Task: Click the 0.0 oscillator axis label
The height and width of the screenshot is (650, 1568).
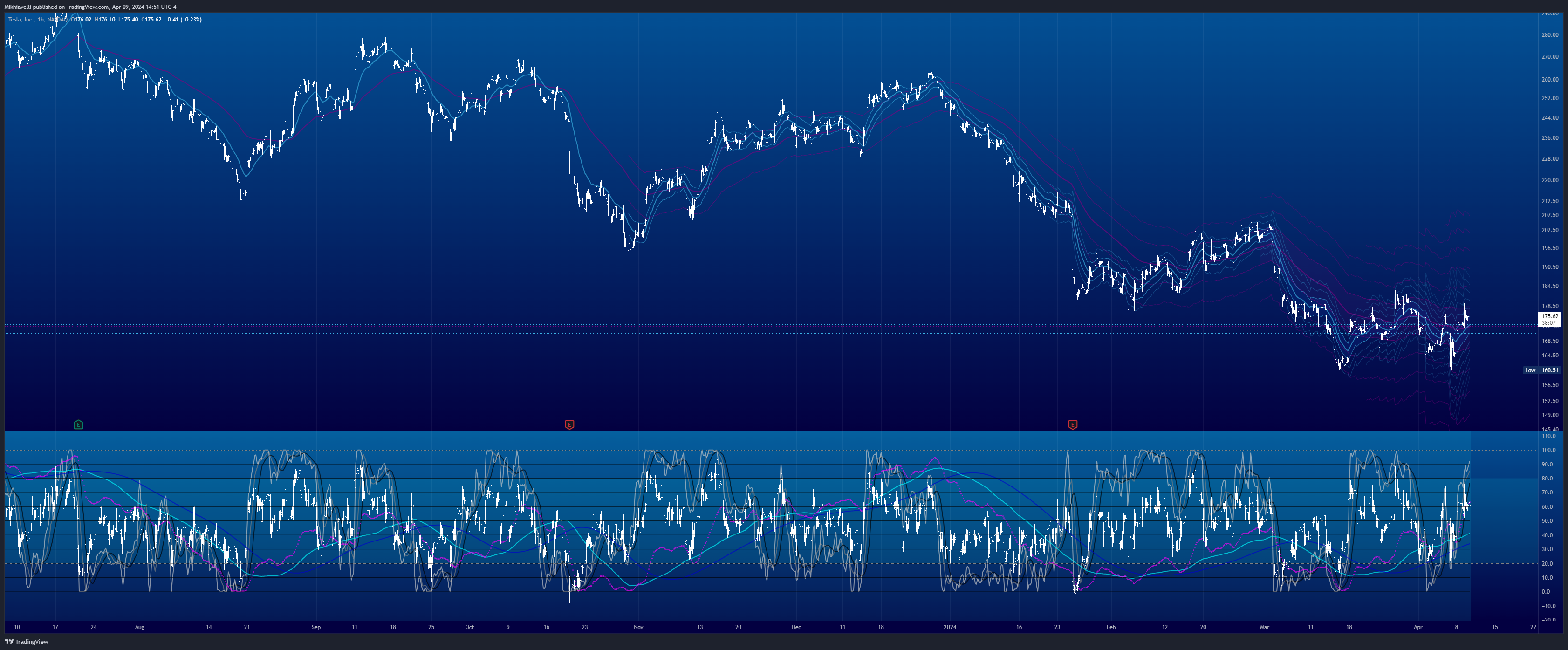Action: (x=1546, y=592)
